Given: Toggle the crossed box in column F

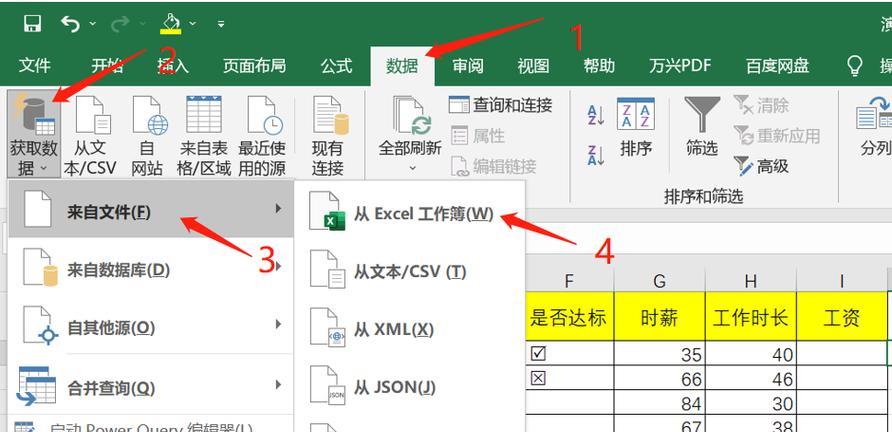Looking at the screenshot, I should 538,377.
